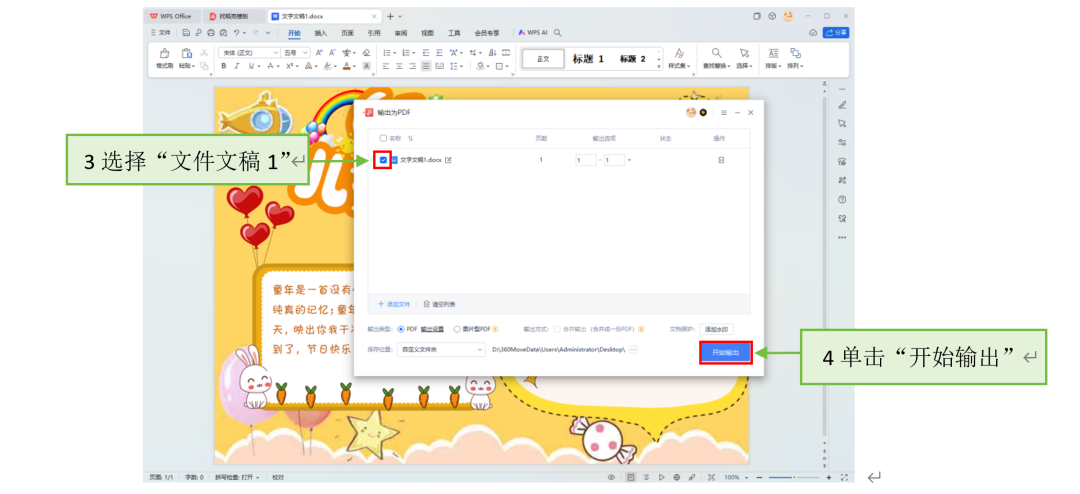1080x494 pixels.
Task: Click the underline U button
Action: tap(251, 66)
